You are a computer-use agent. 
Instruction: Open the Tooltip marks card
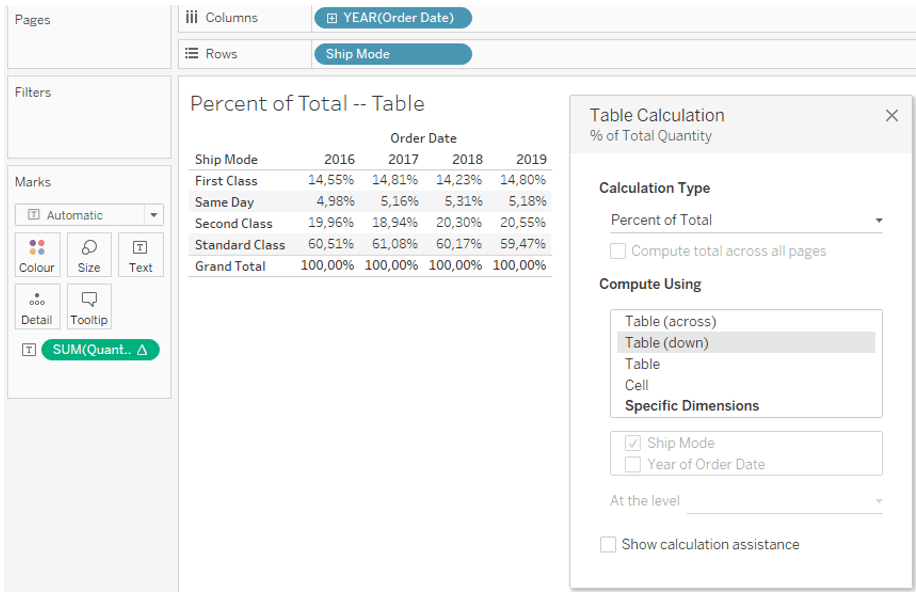(89, 307)
